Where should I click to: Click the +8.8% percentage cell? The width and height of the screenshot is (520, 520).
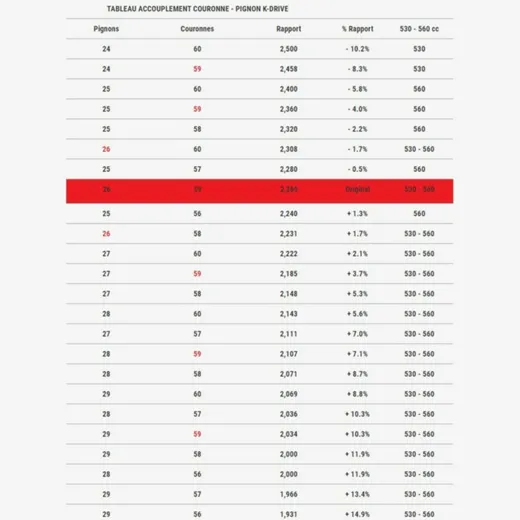pyautogui.click(x=357, y=394)
